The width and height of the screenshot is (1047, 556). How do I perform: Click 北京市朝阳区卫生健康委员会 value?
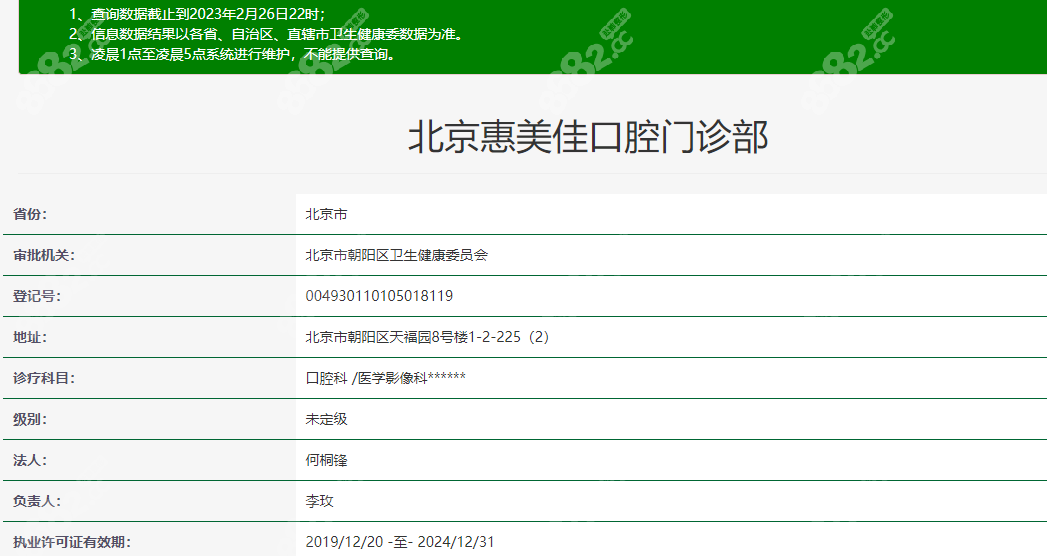point(397,255)
